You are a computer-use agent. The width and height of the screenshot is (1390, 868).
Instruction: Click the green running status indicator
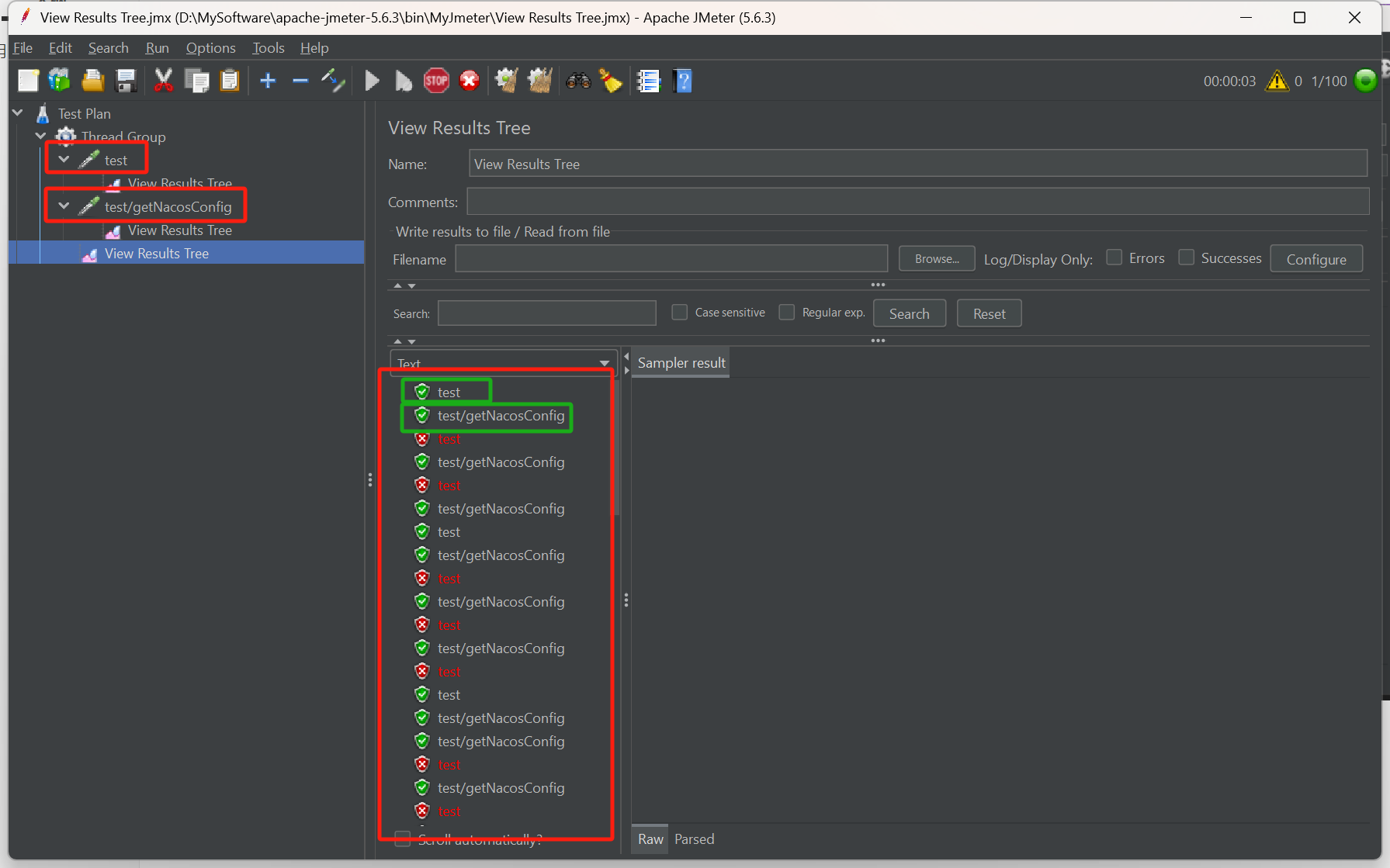[1365, 81]
